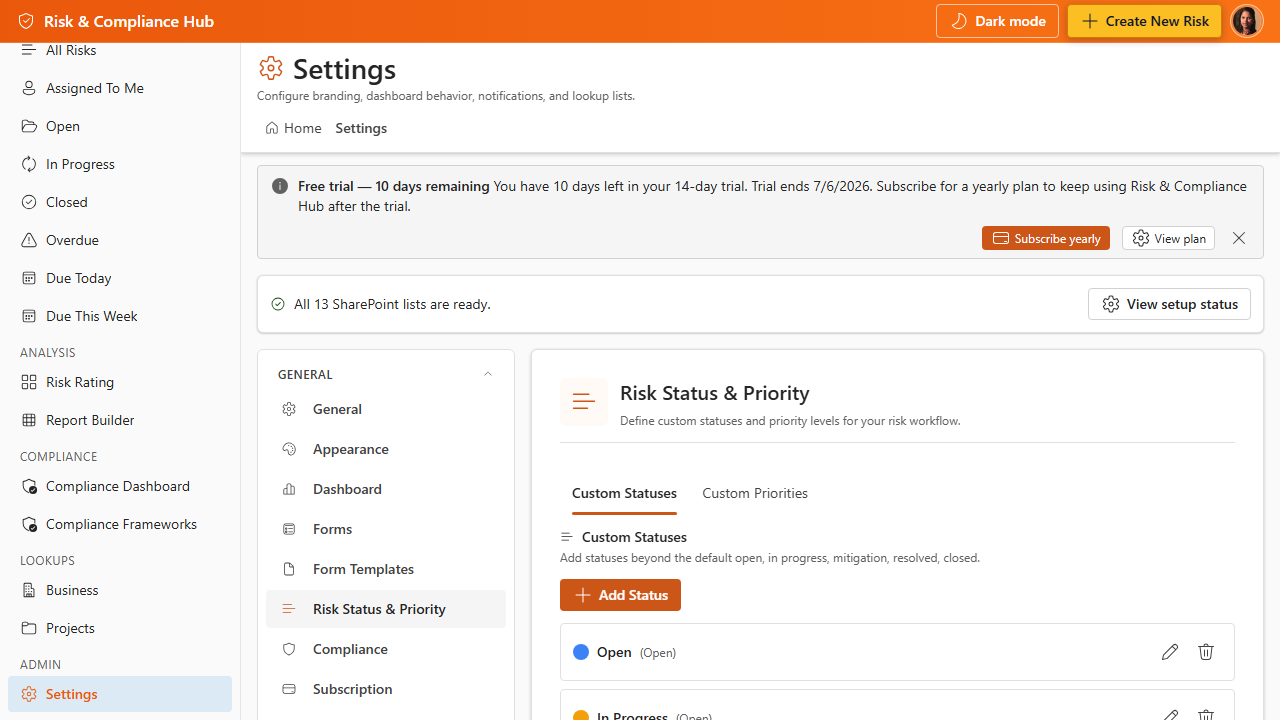This screenshot has height=720, width=1280.
Task: Open Subscription settings page
Action: point(386,689)
